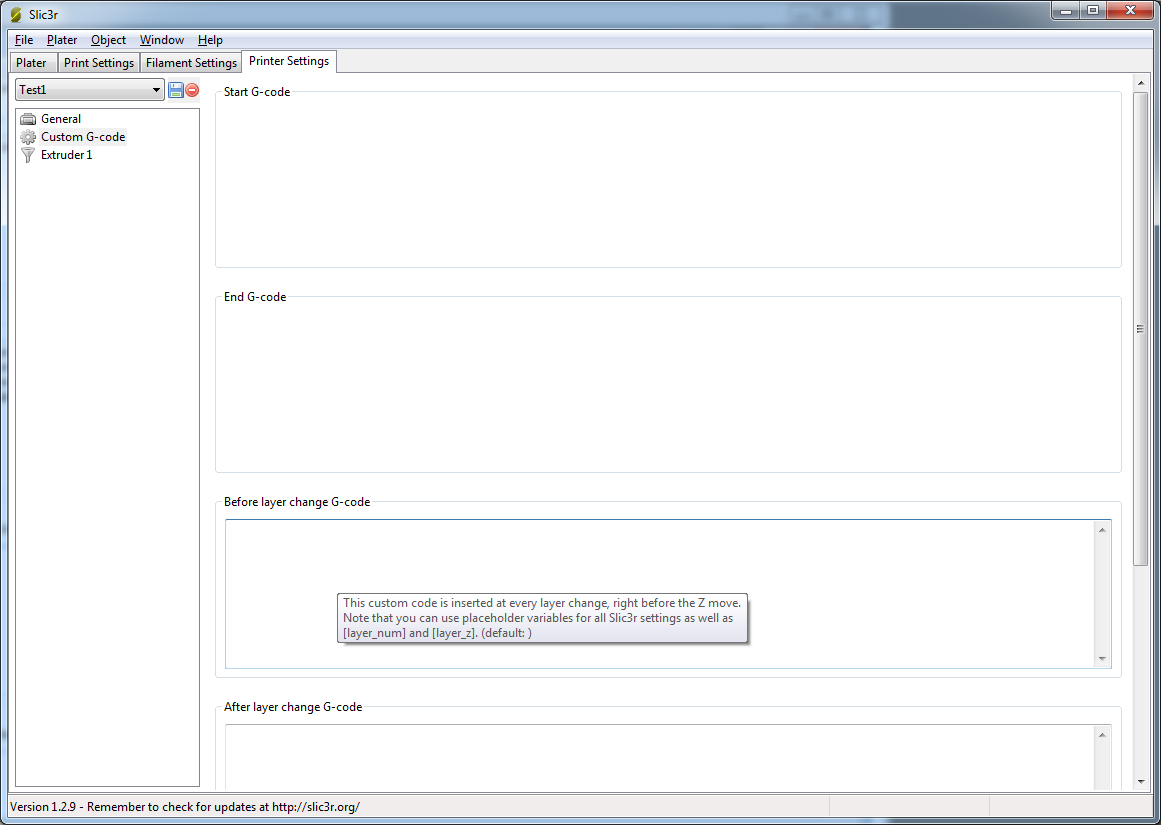
Task: Click scroll-down arrow in Before layer change box
Action: pyautogui.click(x=1103, y=658)
